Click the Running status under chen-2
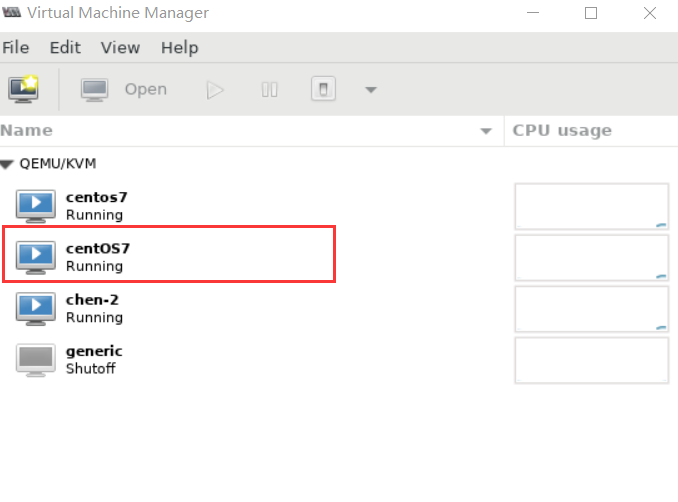The image size is (678, 502). coord(94,317)
